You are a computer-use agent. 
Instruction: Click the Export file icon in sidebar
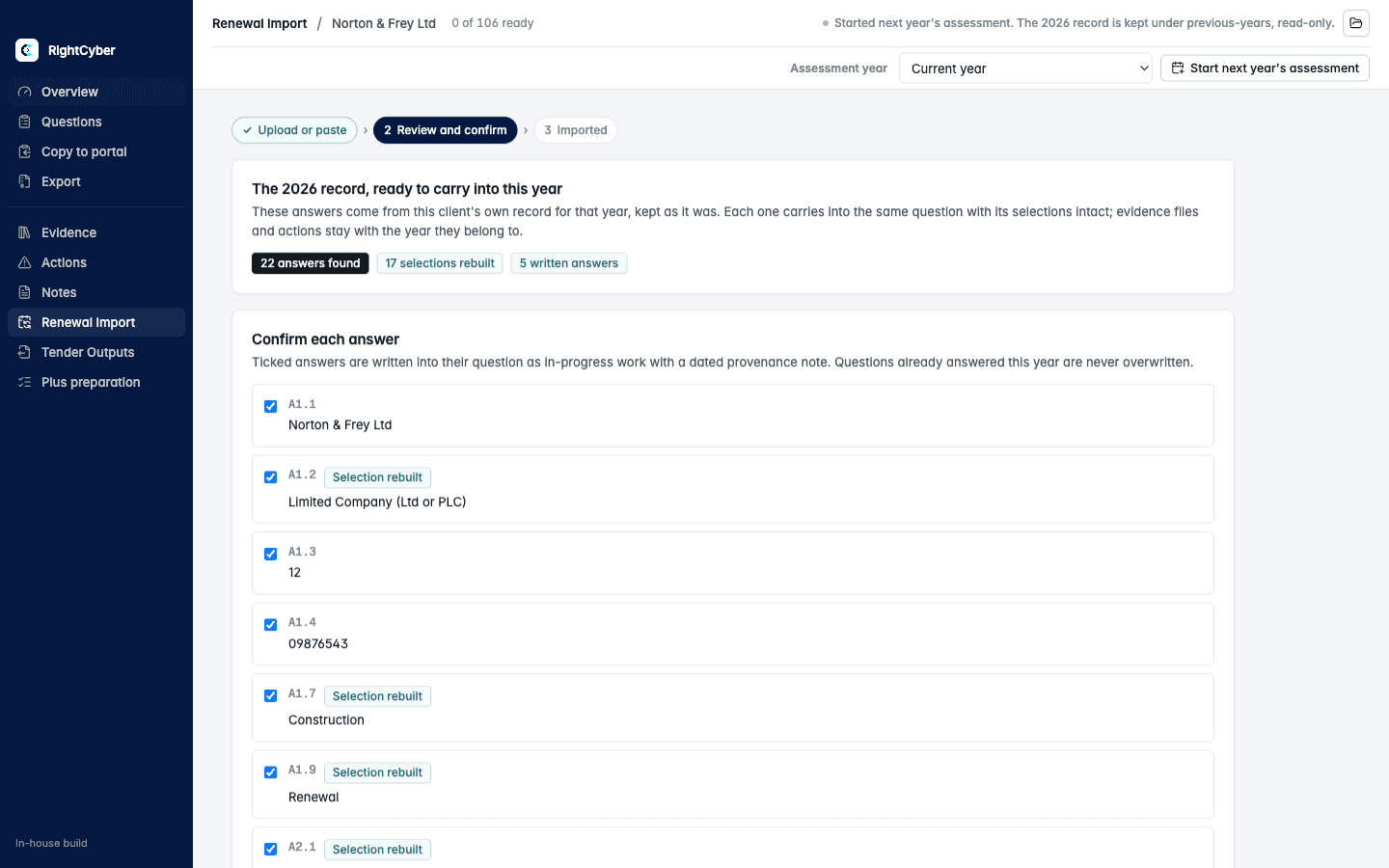point(25,181)
